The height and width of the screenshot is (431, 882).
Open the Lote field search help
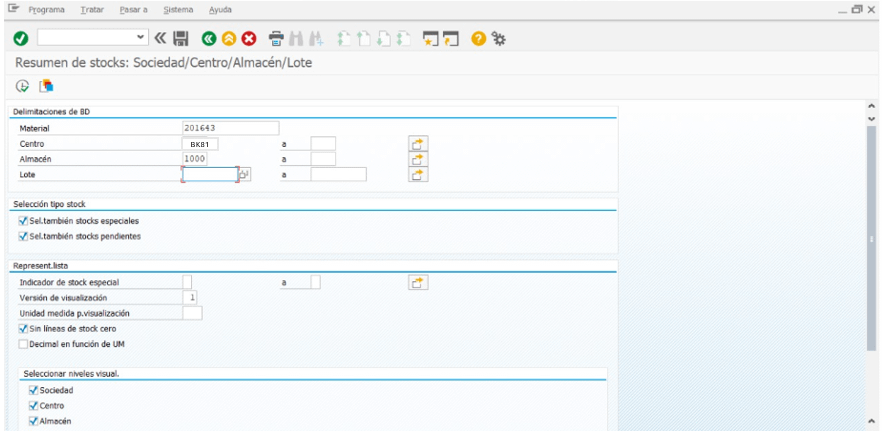(x=244, y=174)
